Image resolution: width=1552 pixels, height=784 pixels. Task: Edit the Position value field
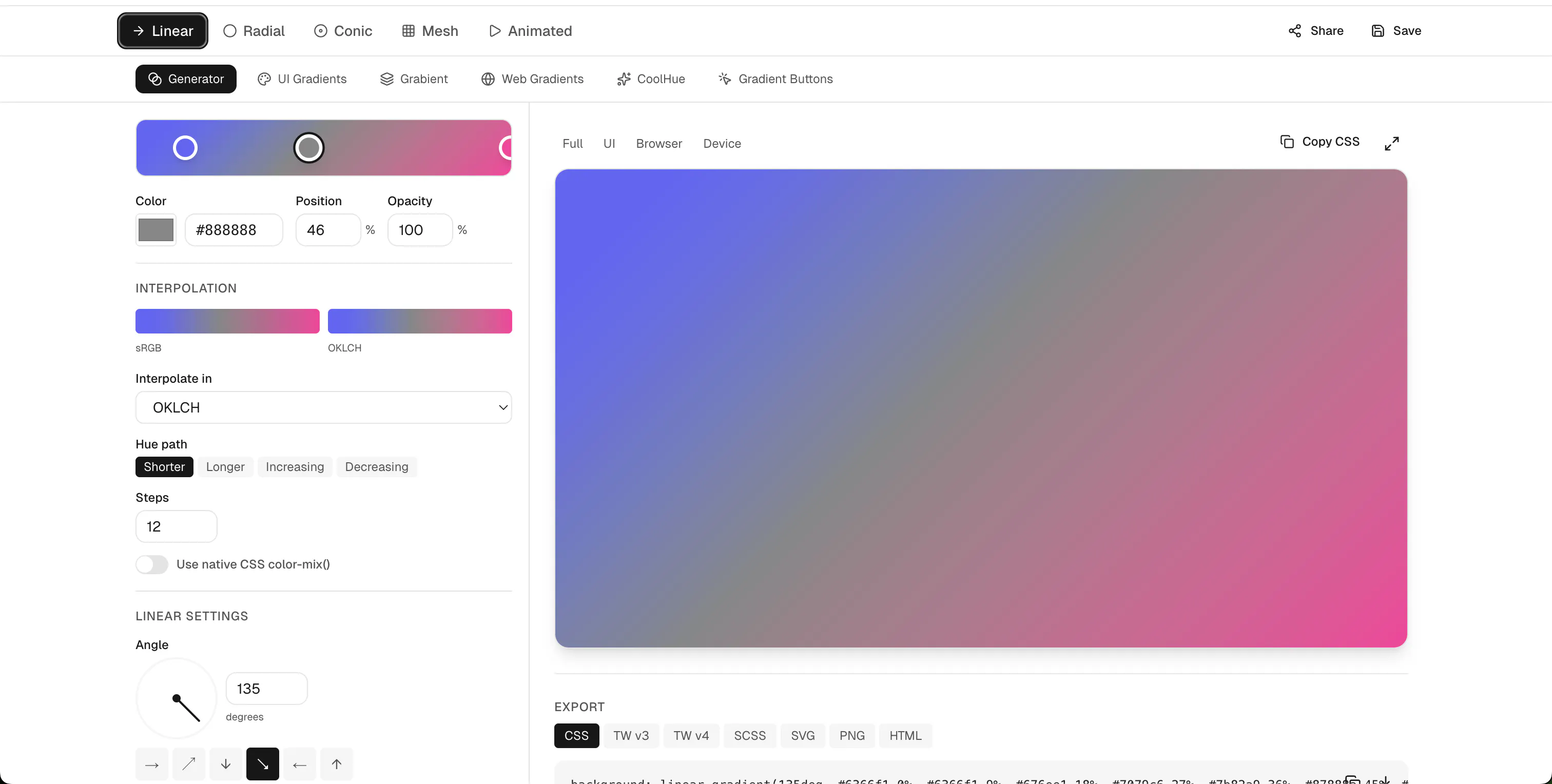328,230
